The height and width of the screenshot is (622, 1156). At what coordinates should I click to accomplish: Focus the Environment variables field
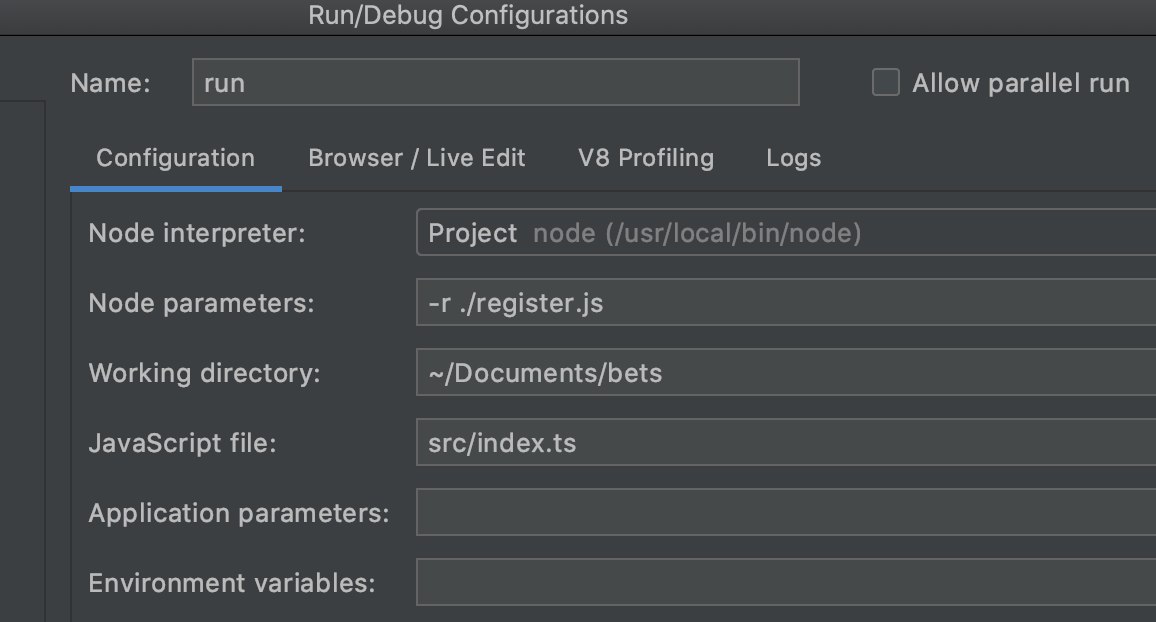pyautogui.click(x=785, y=583)
